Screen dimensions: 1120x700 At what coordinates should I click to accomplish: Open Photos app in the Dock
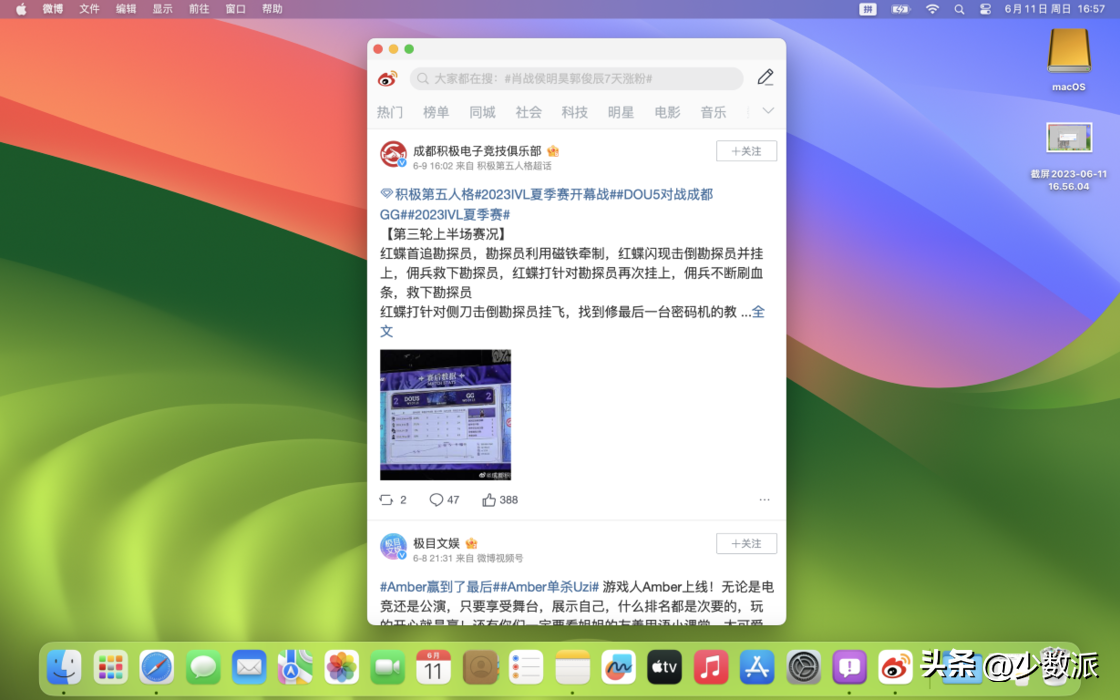tap(341, 667)
